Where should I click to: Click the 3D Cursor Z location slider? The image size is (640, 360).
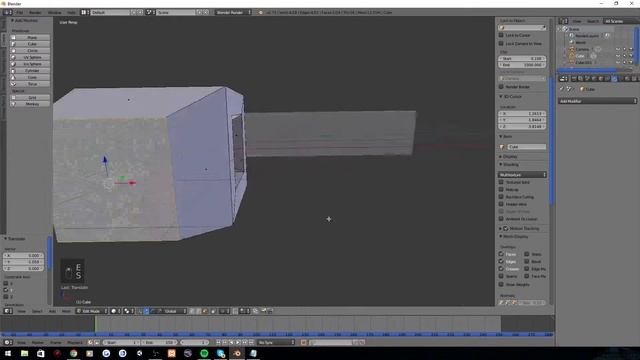(x=522, y=127)
